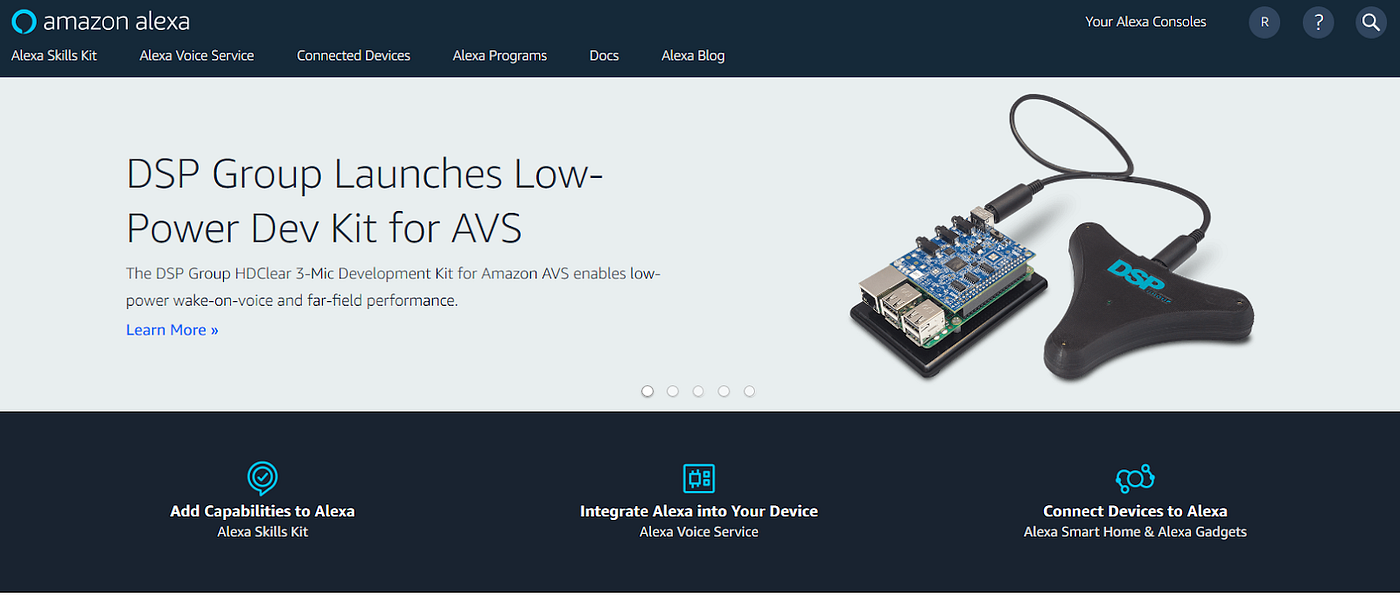1400x613 pixels.
Task: Open the Alexa Skills Kit menu
Action: click(54, 56)
